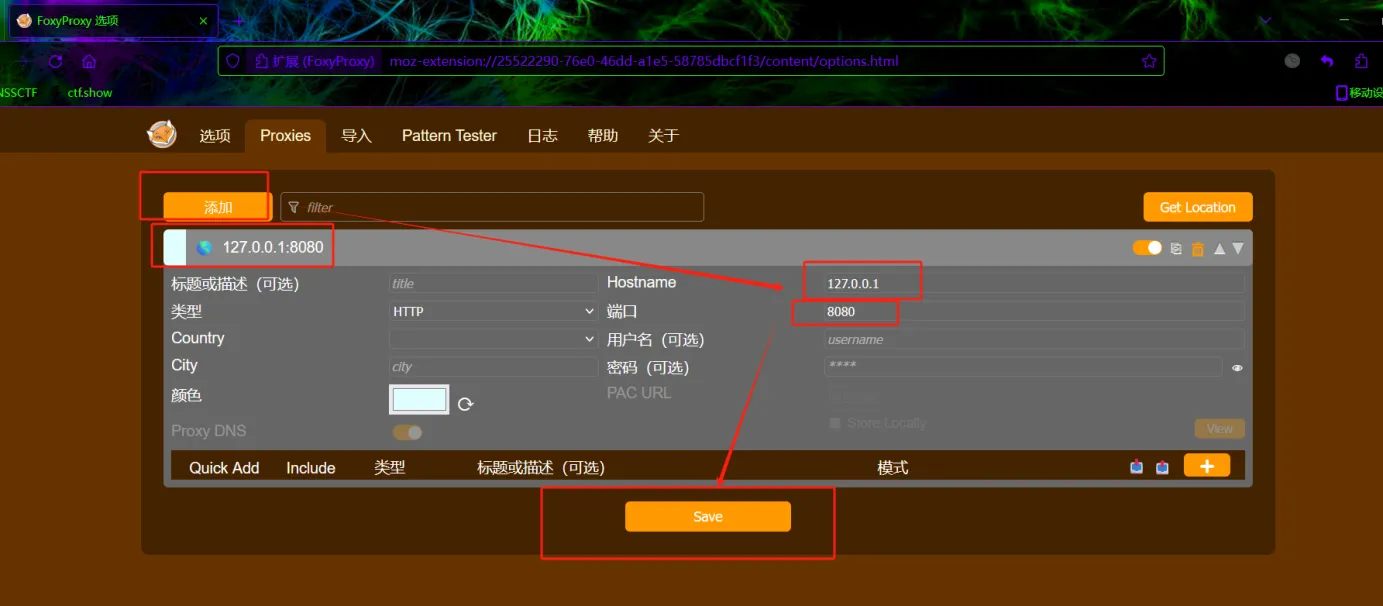Switch to the Proxies tab
The image size is (1383, 606).
[x=285, y=136]
